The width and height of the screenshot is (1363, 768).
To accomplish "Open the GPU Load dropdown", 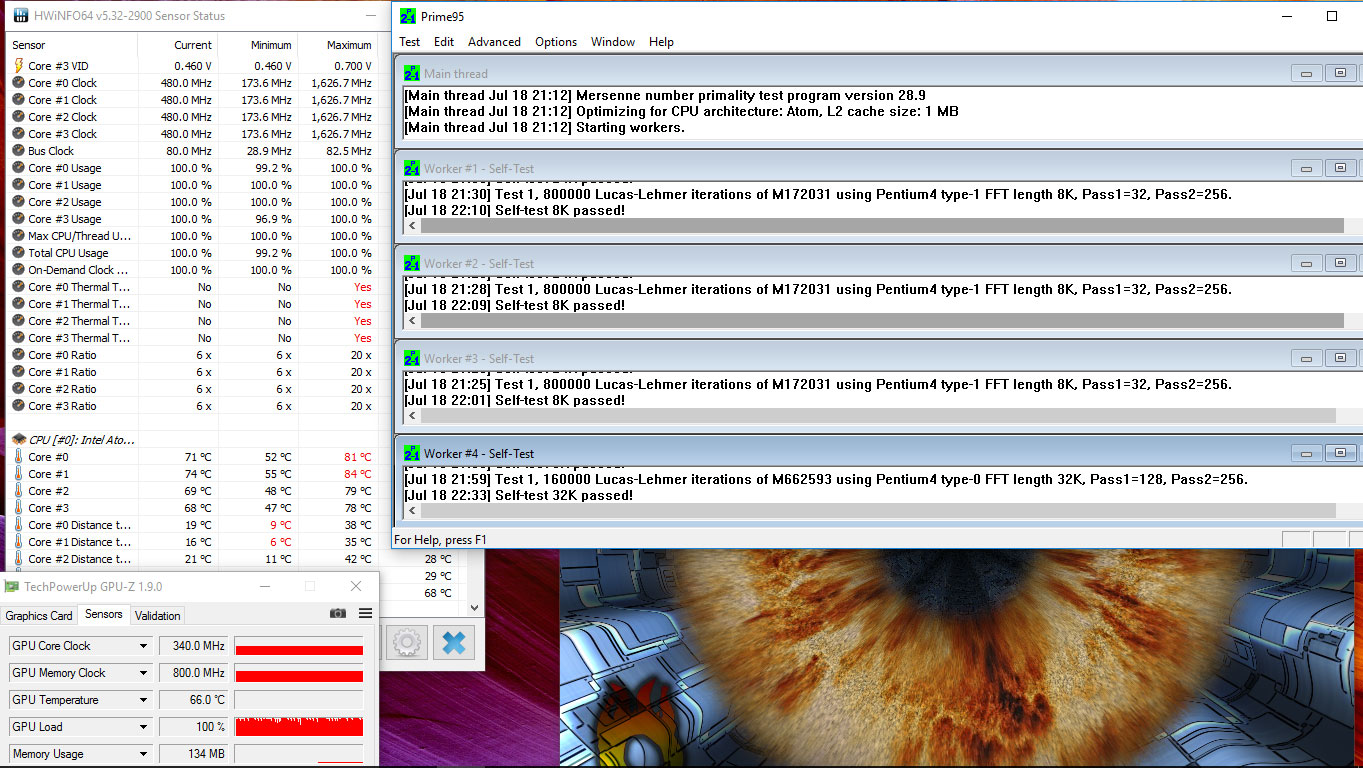I will point(143,727).
